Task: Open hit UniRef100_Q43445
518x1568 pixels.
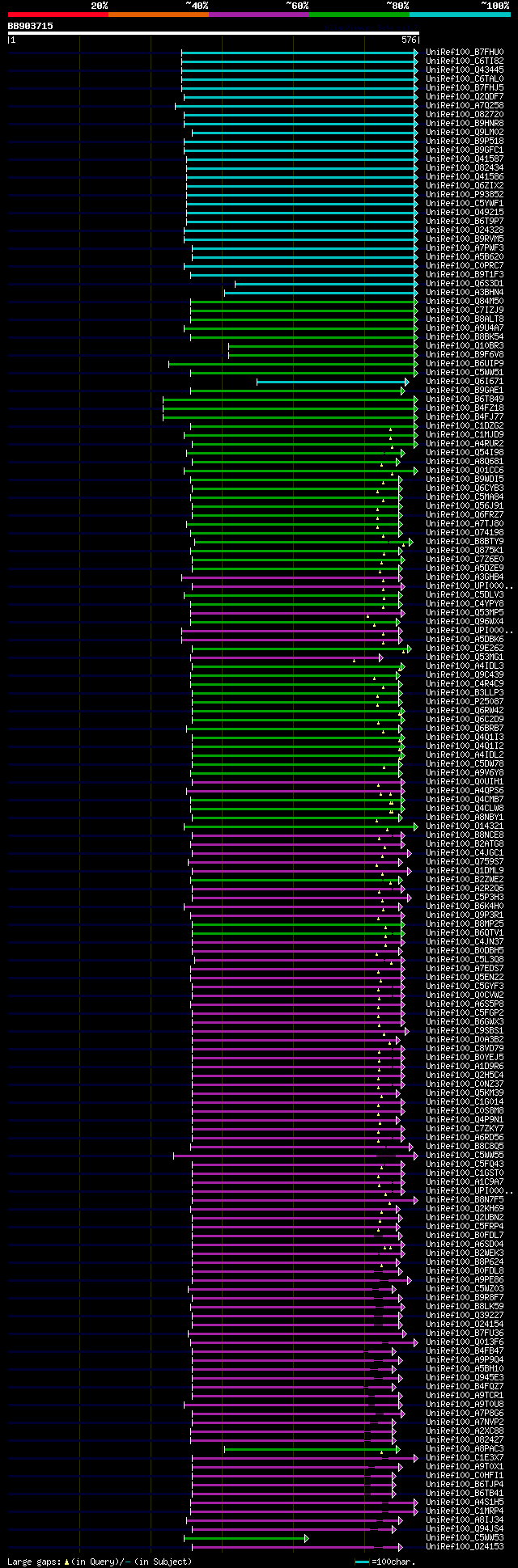Action: coord(465,70)
